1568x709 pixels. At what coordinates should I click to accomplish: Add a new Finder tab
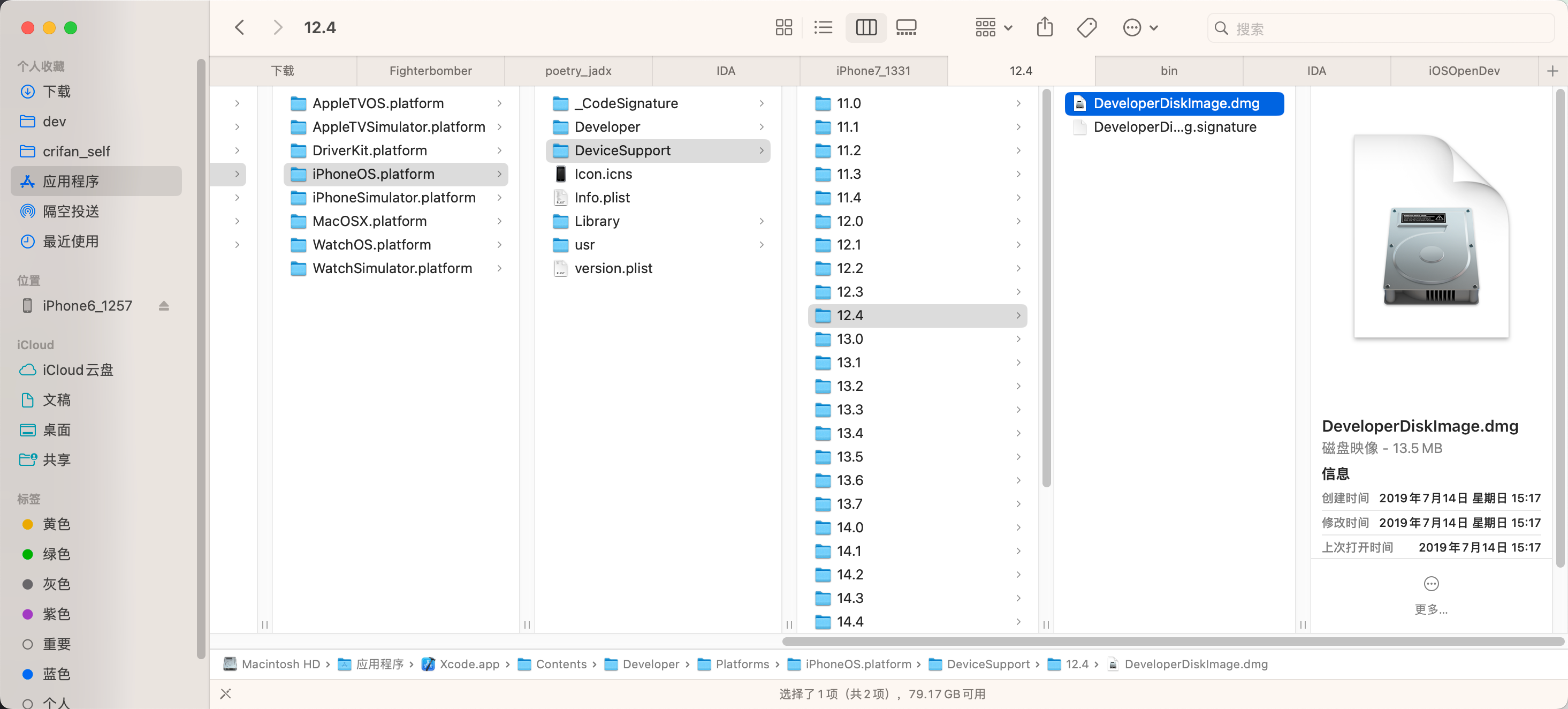1552,71
